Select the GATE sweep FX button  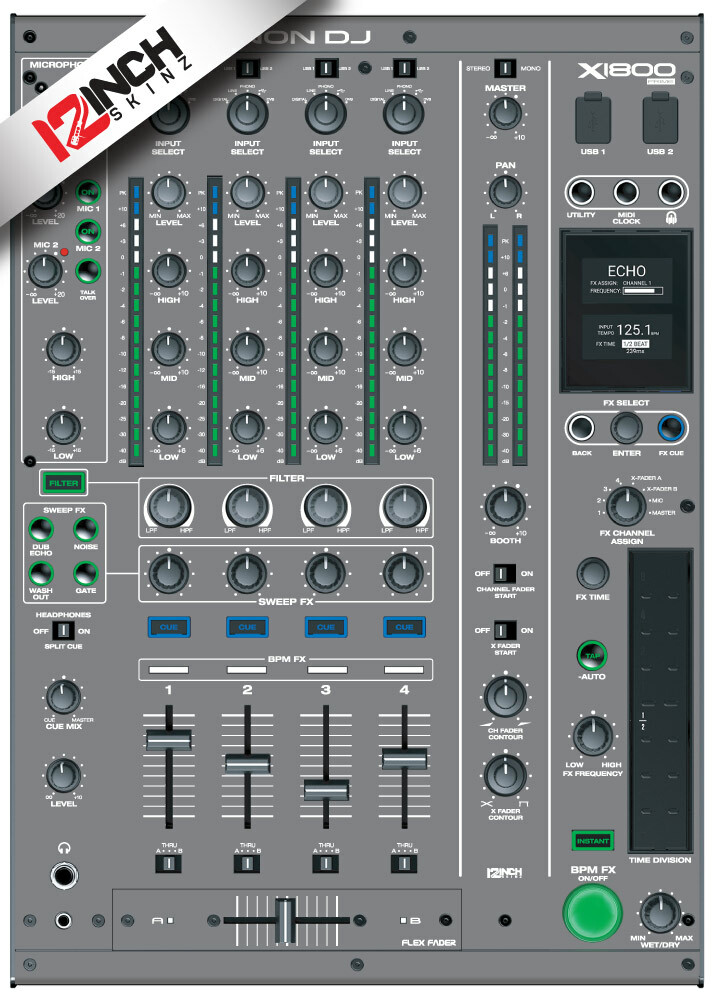pyautogui.click(x=85, y=573)
